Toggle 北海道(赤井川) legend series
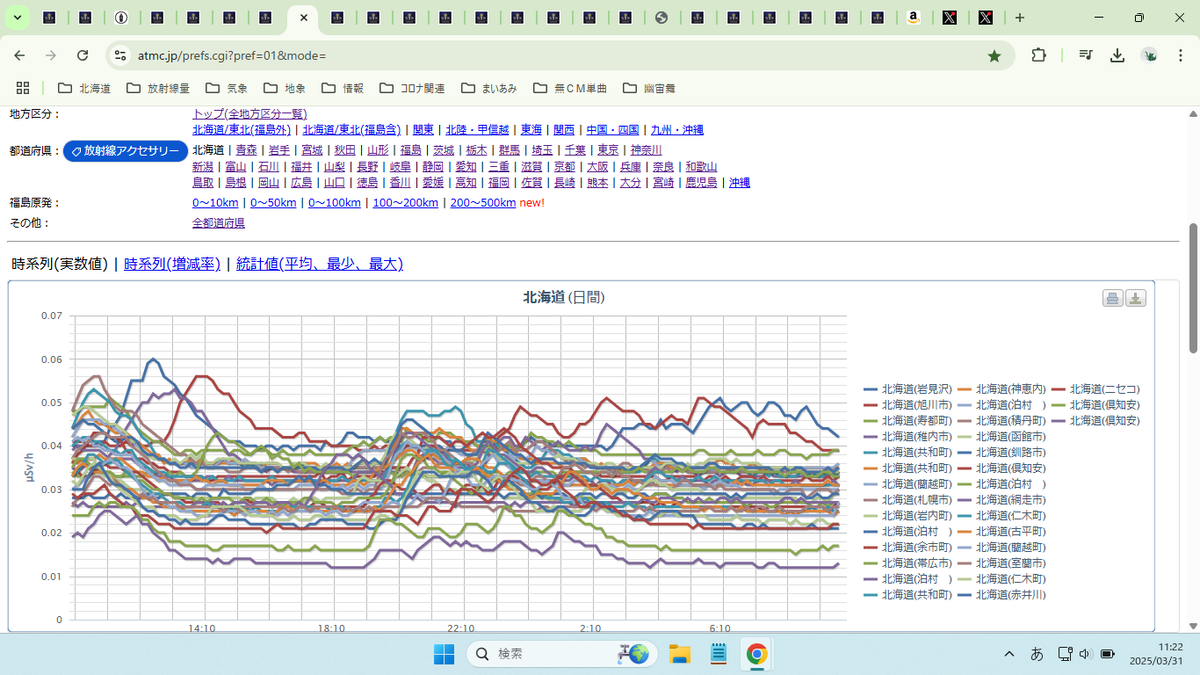The width and height of the screenshot is (1200, 675). coord(1002,595)
